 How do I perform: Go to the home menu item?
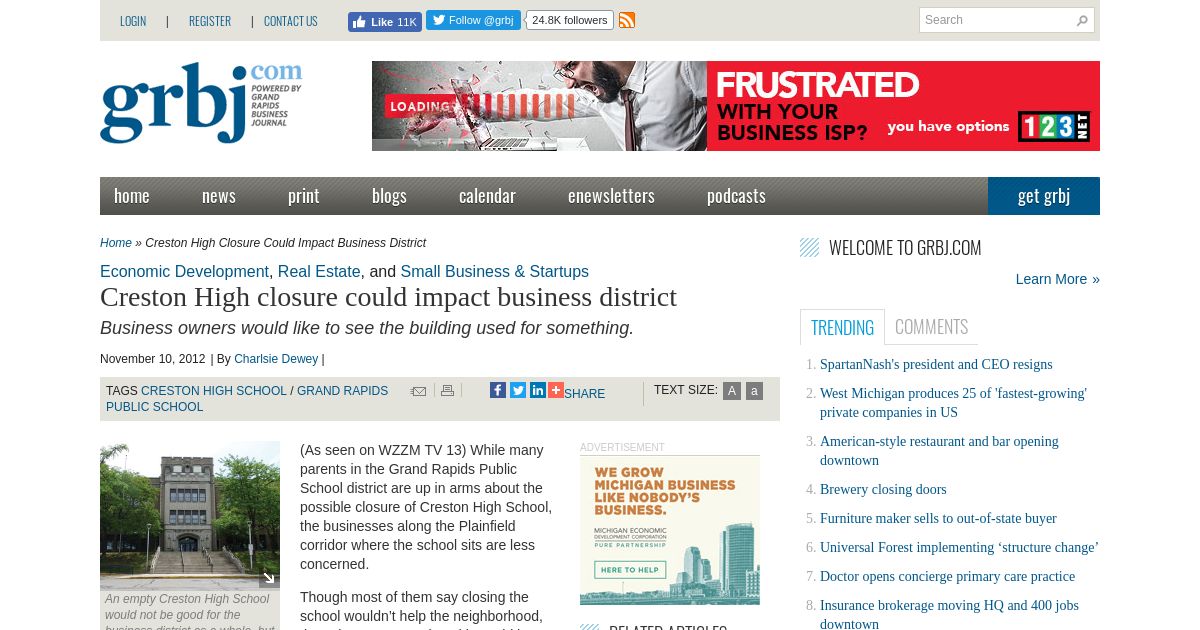click(132, 196)
